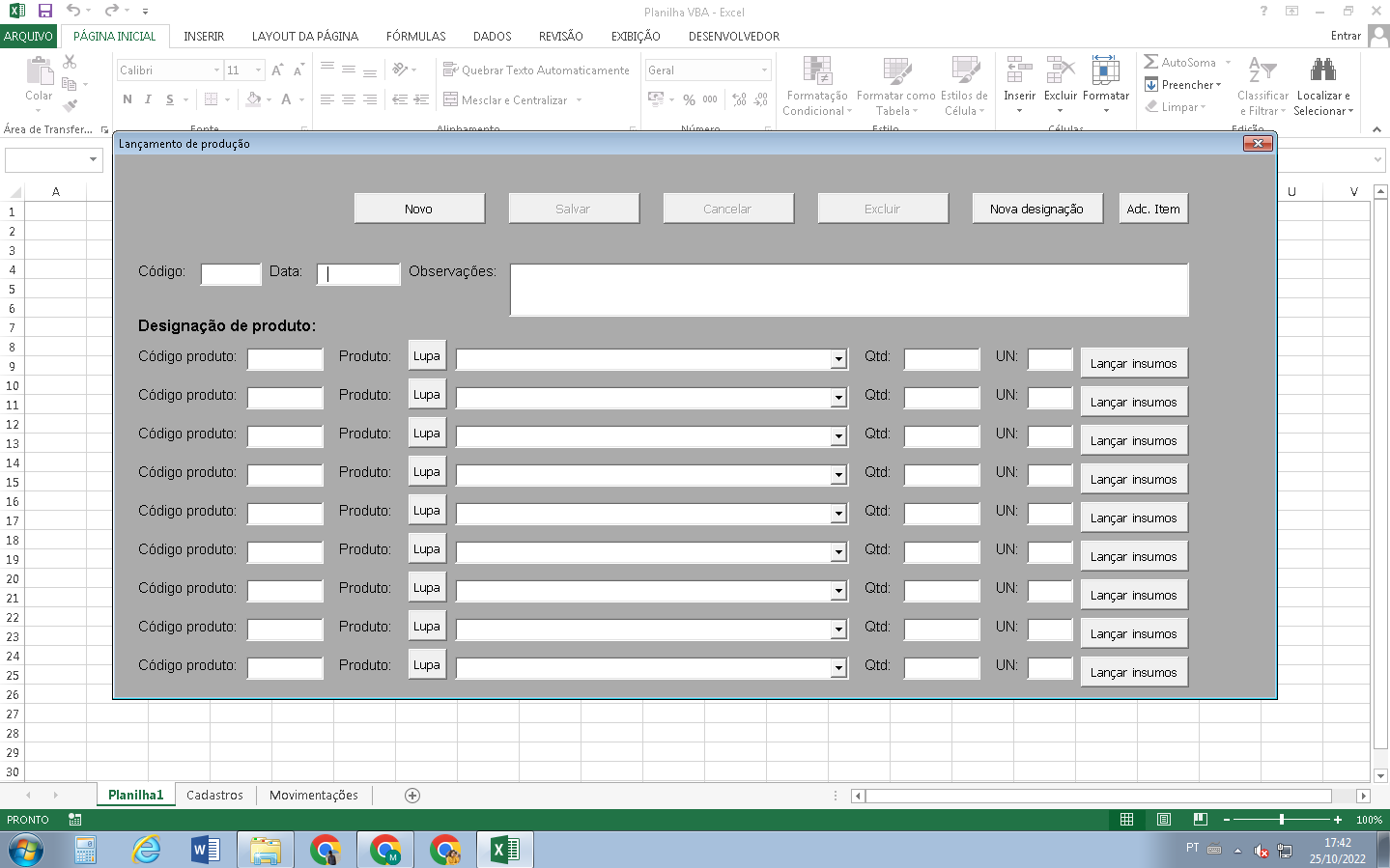This screenshot has height=868, width=1390.
Task: Toggle align left in ribbon
Action: [327, 99]
